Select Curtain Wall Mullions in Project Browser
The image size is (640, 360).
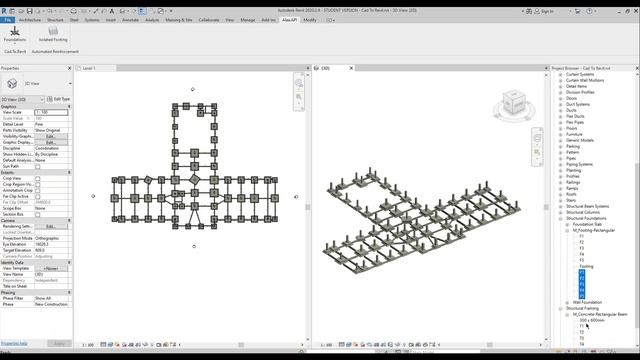point(585,80)
